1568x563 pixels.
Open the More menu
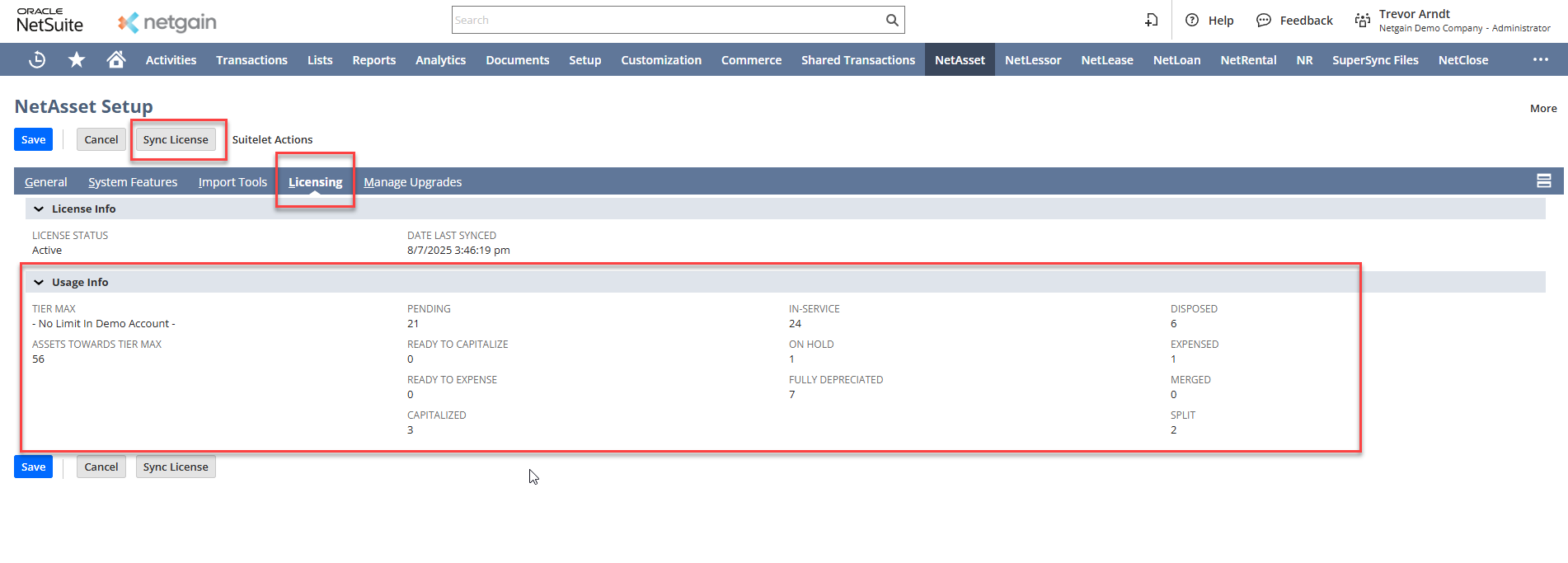click(1543, 108)
